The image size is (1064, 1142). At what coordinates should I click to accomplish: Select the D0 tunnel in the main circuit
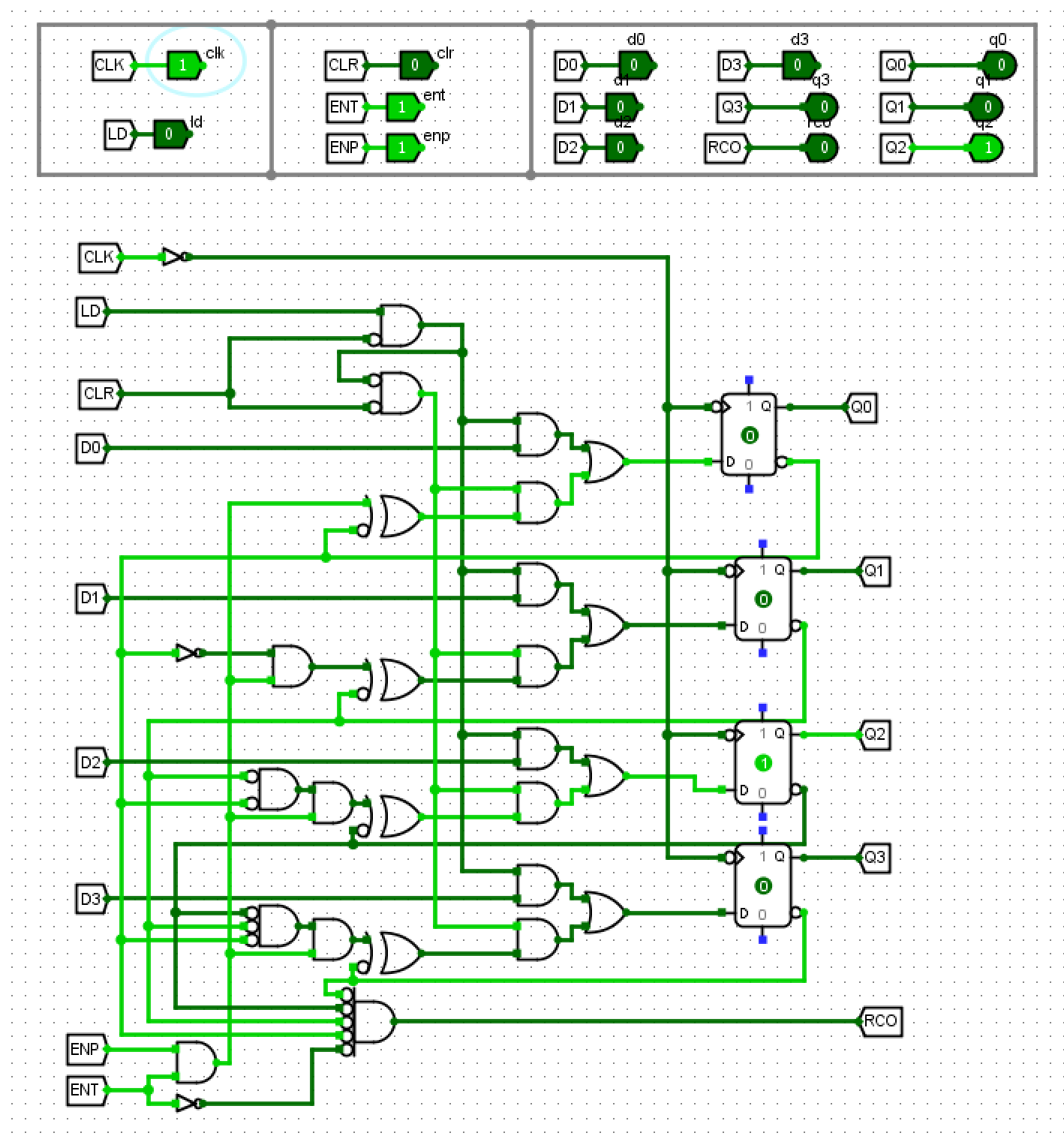pyautogui.click(x=92, y=448)
